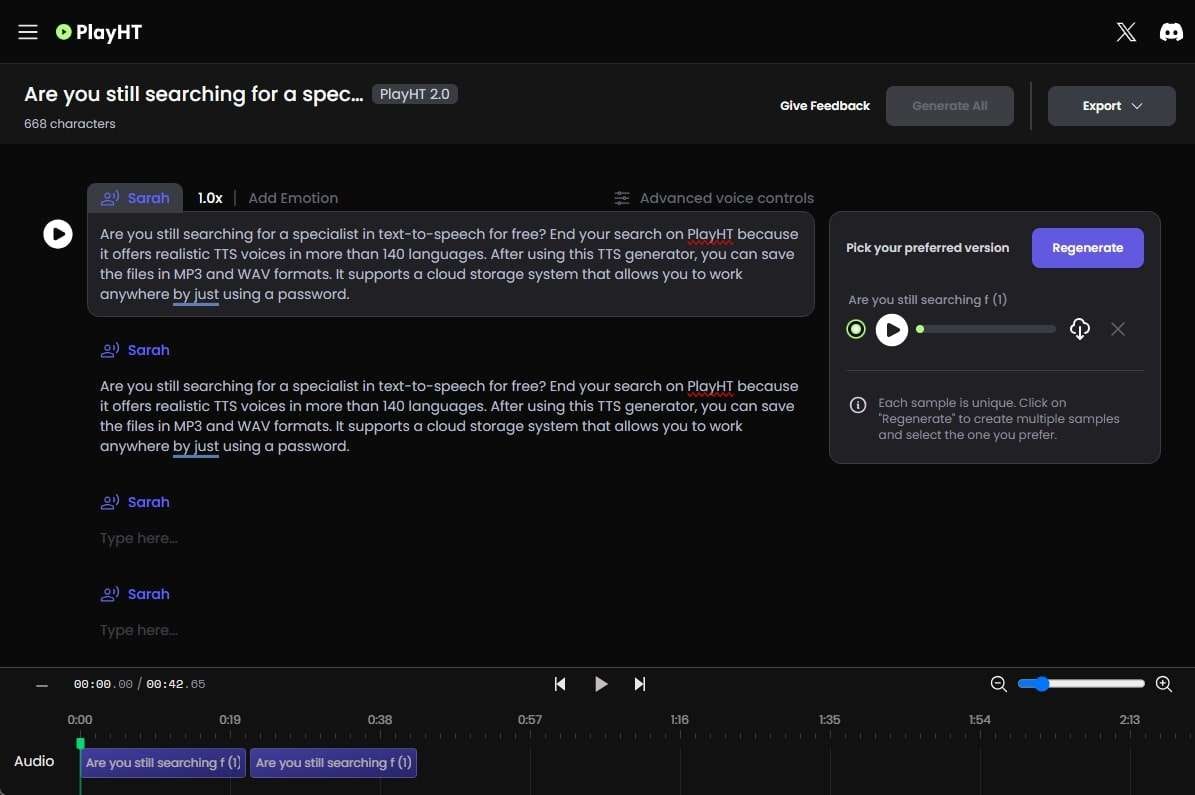The width and height of the screenshot is (1195, 795).
Task: Skip to next clip in timeline
Action: click(x=640, y=684)
